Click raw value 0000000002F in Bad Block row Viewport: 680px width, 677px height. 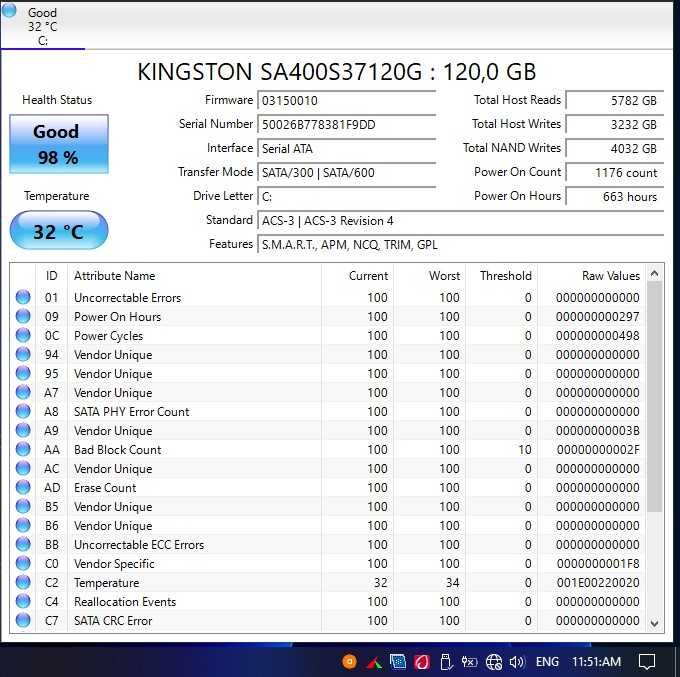[x=598, y=450]
